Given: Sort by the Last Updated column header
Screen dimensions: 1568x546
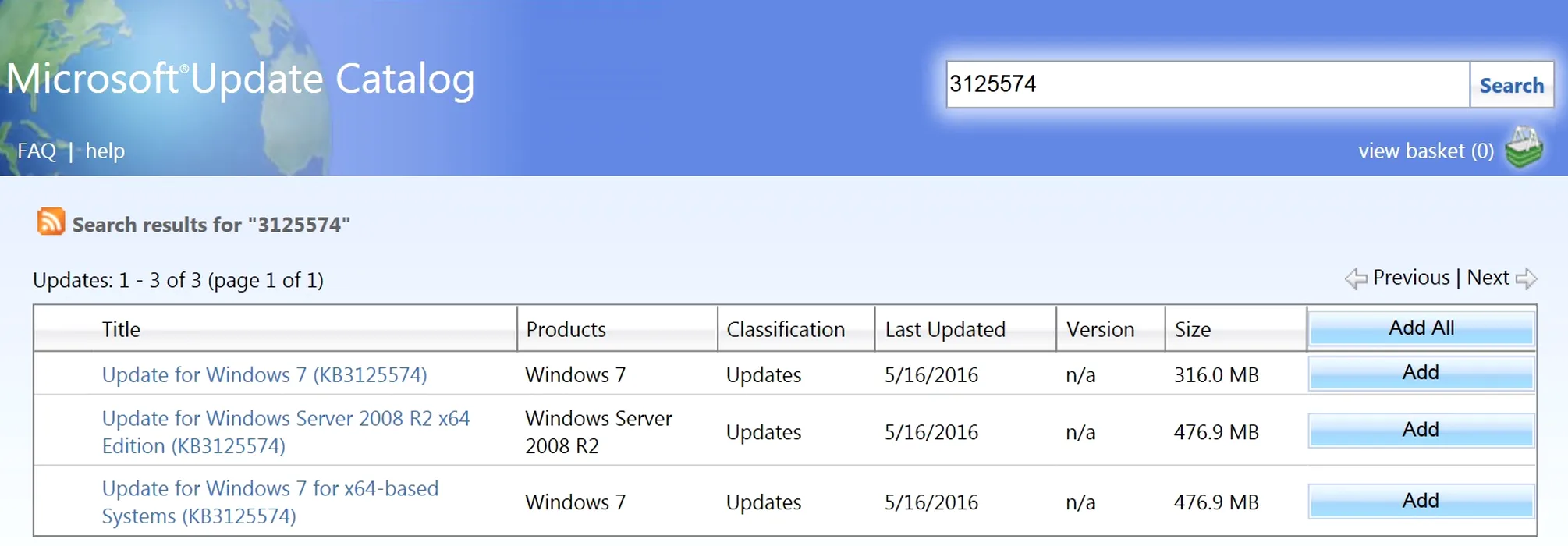Looking at the screenshot, I should click(945, 329).
